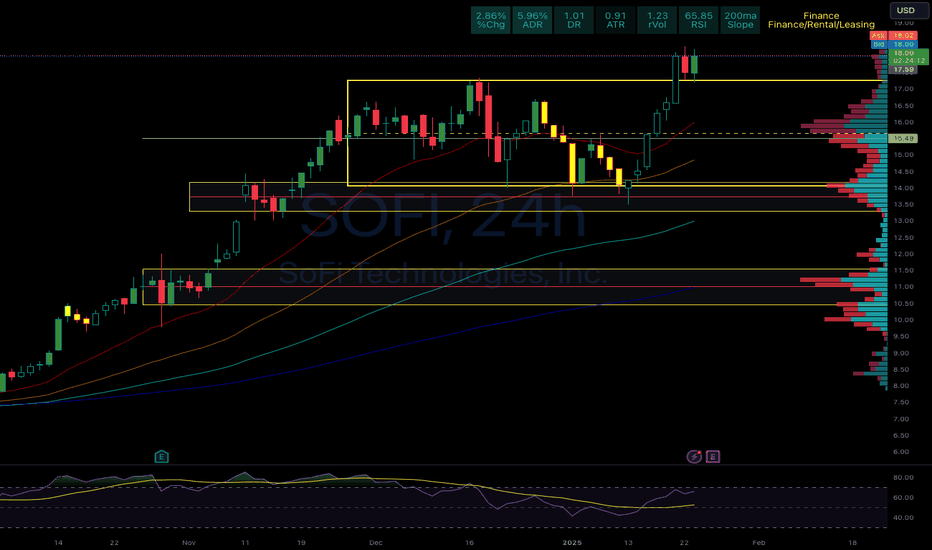Click the red Ask 18.02 price label
932x550 pixels.
(x=894, y=36)
